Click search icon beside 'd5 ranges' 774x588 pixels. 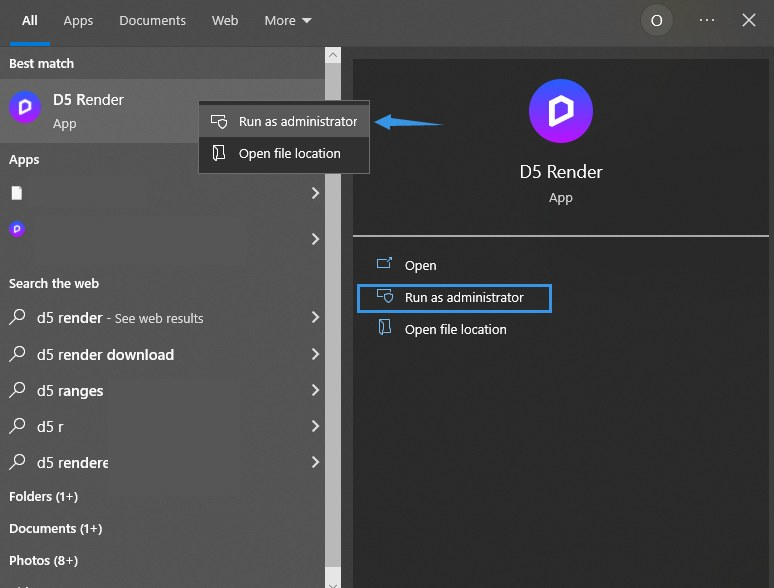tap(17, 390)
